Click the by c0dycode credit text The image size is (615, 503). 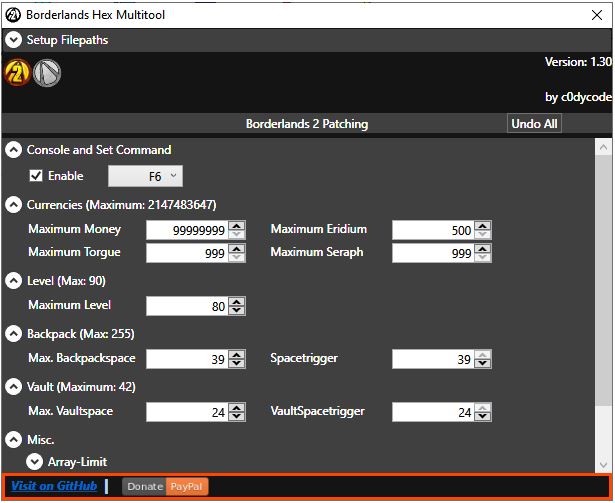click(x=578, y=97)
